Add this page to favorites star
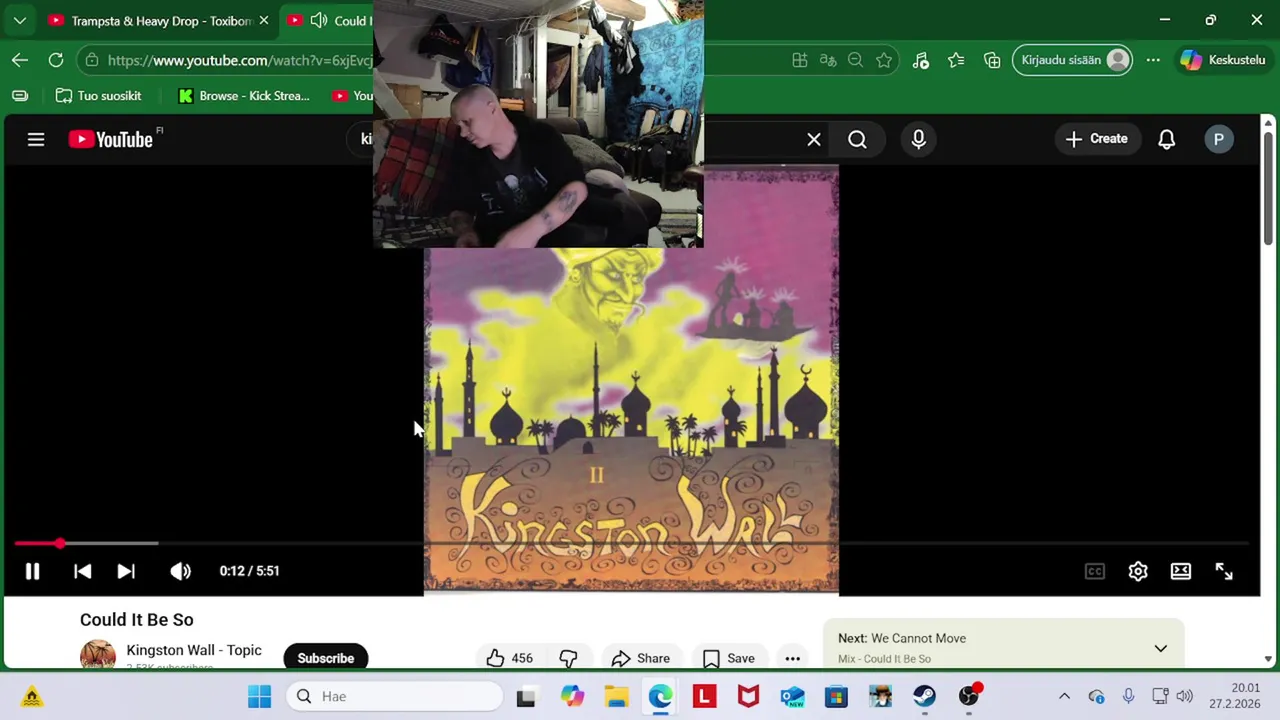The height and width of the screenshot is (720, 1280). click(884, 60)
